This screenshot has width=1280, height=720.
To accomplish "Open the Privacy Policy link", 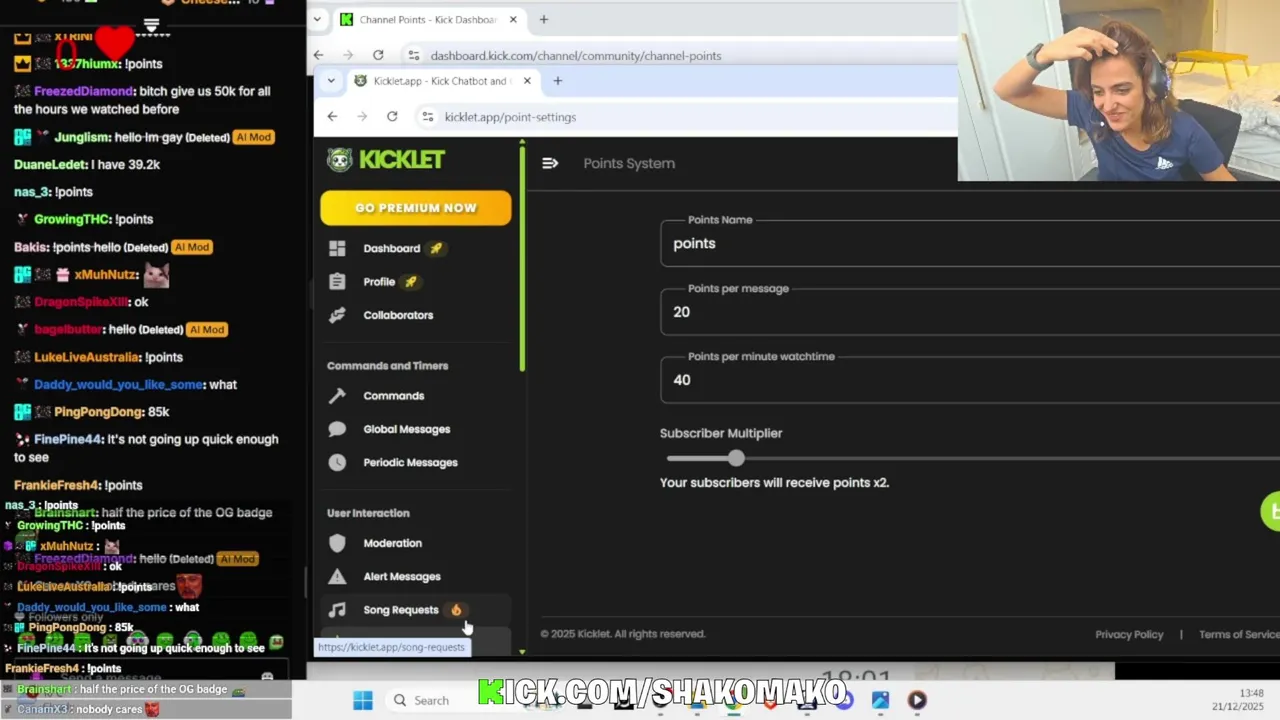I will click(x=1129, y=634).
